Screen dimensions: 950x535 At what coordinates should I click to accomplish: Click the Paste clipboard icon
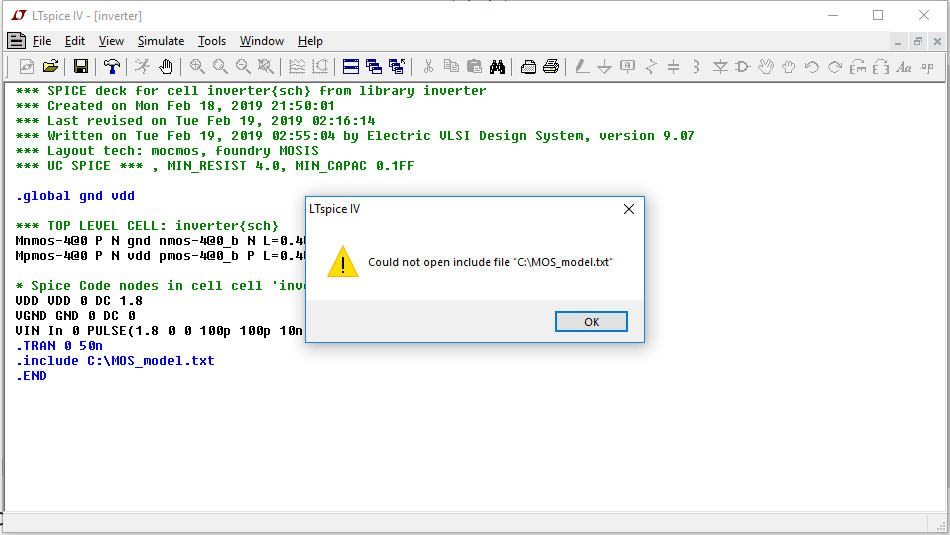[474, 67]
